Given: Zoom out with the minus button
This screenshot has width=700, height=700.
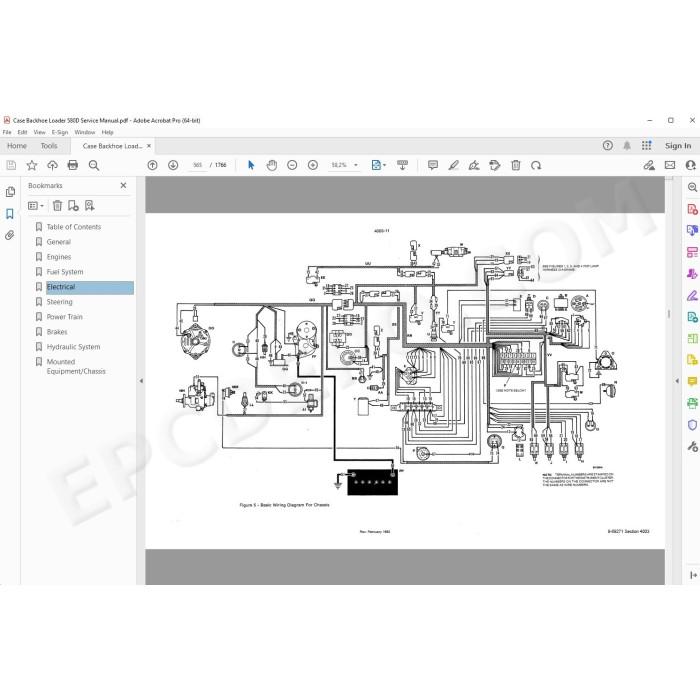Looking at the screenshot, I should click(292, 165).
